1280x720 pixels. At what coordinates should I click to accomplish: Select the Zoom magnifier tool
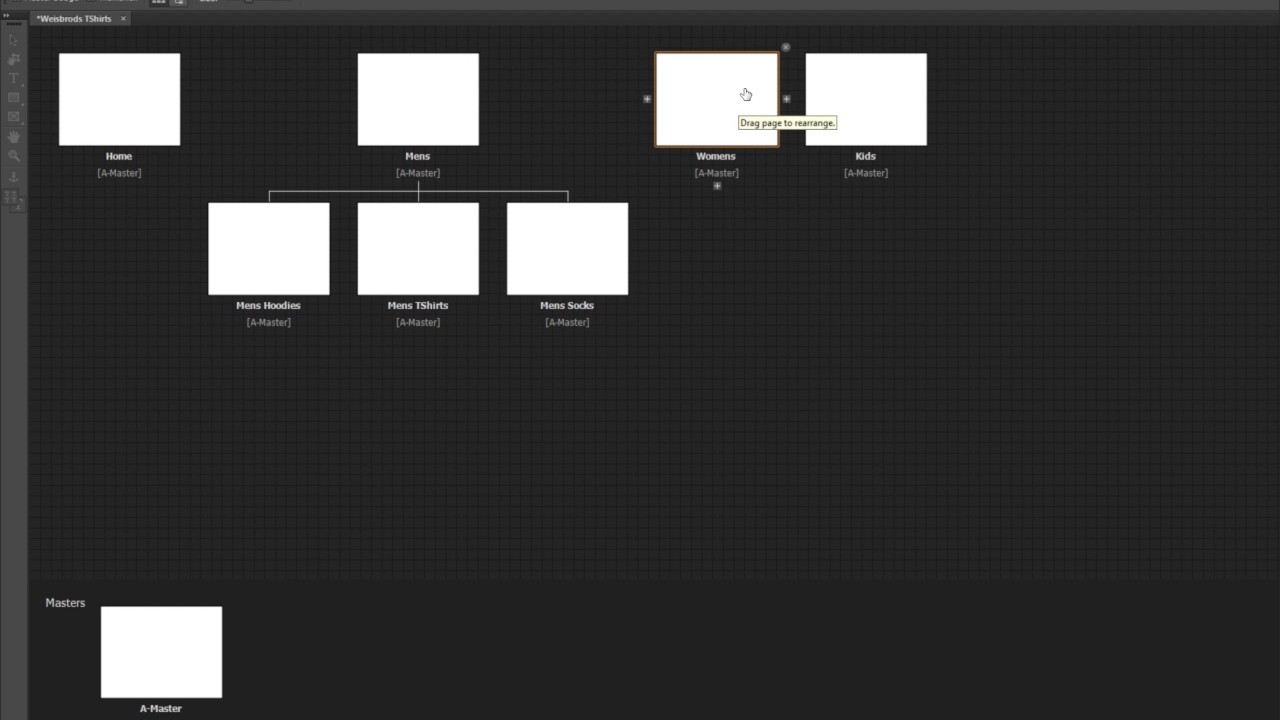point(13,156)
